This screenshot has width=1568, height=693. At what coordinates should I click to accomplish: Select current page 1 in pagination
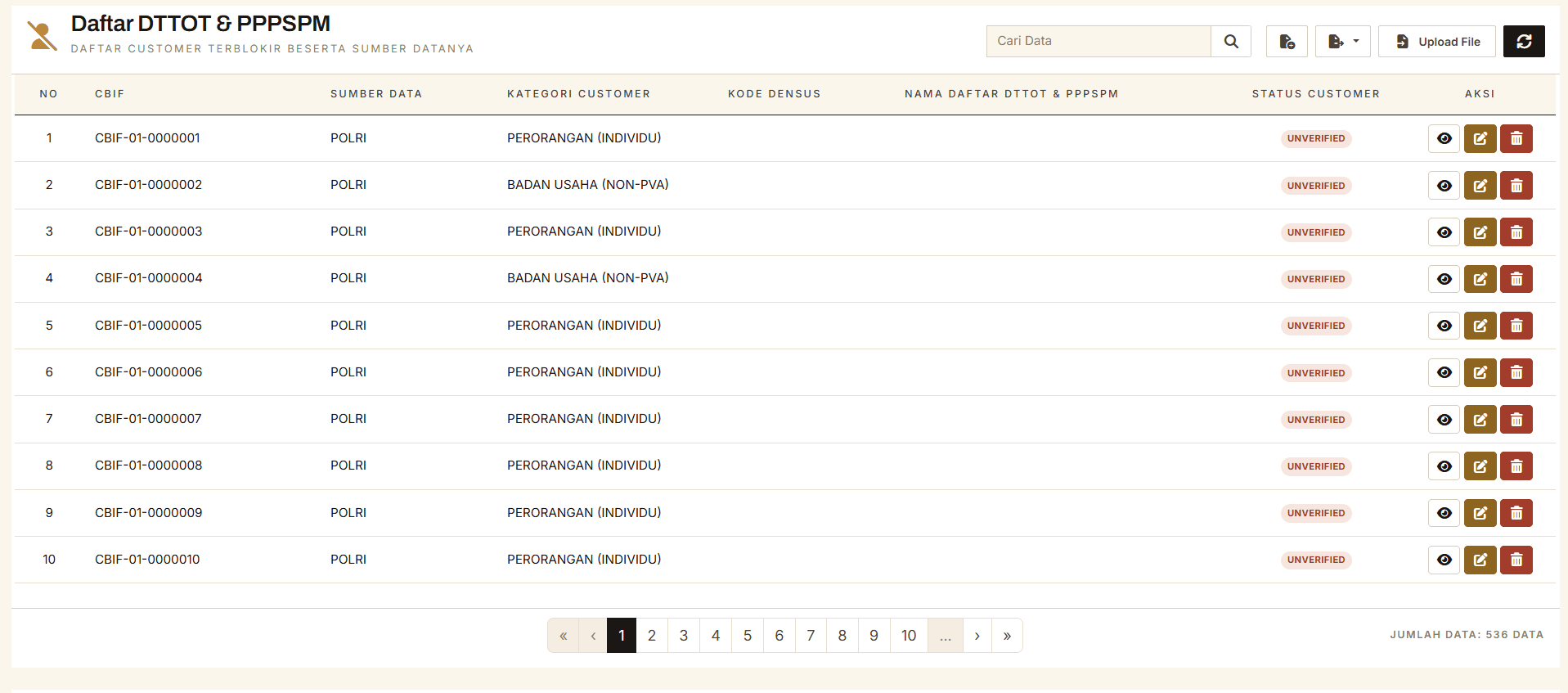622,636
